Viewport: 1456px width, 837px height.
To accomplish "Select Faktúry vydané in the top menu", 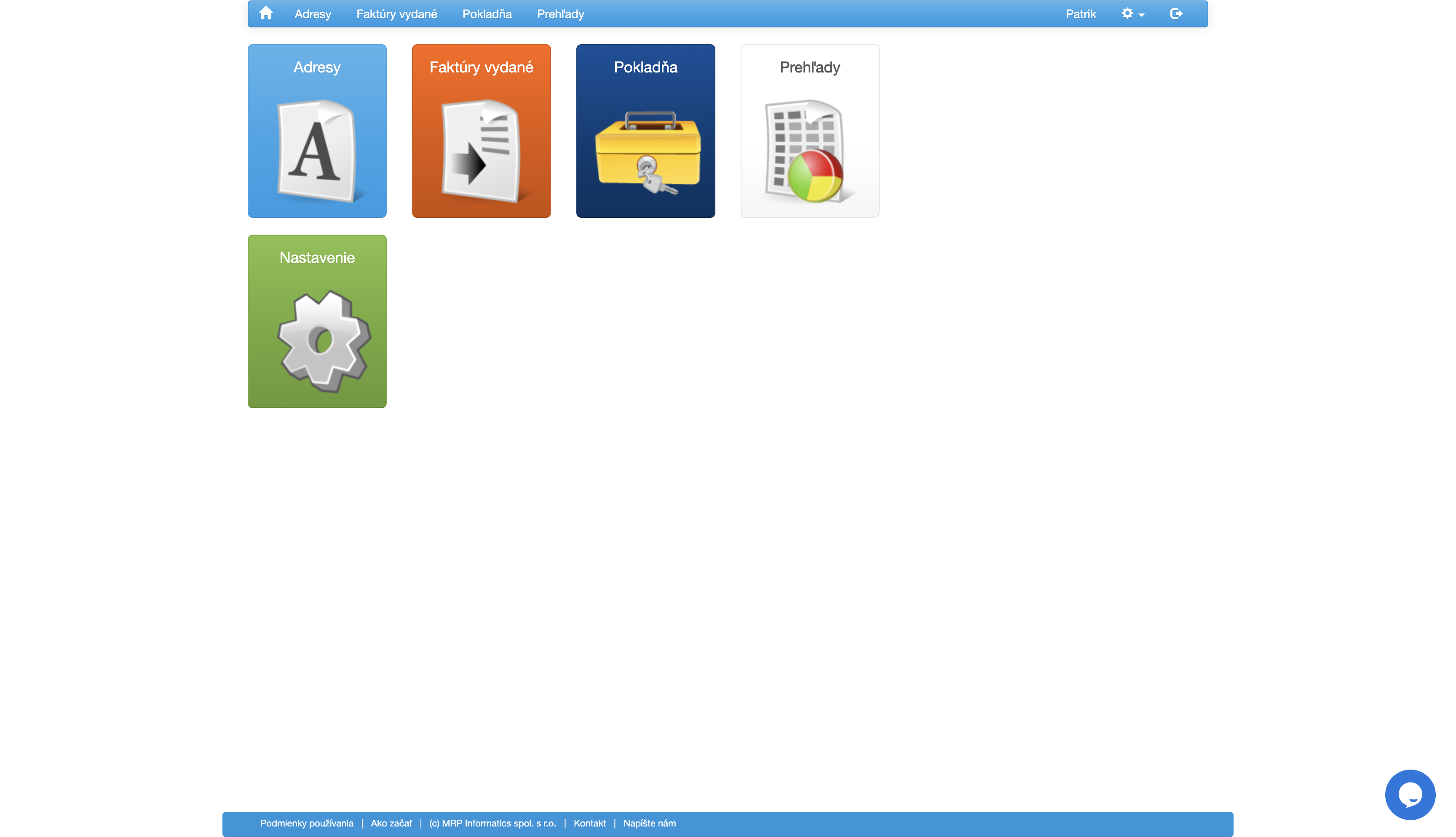I will click(x=396, y=14).
